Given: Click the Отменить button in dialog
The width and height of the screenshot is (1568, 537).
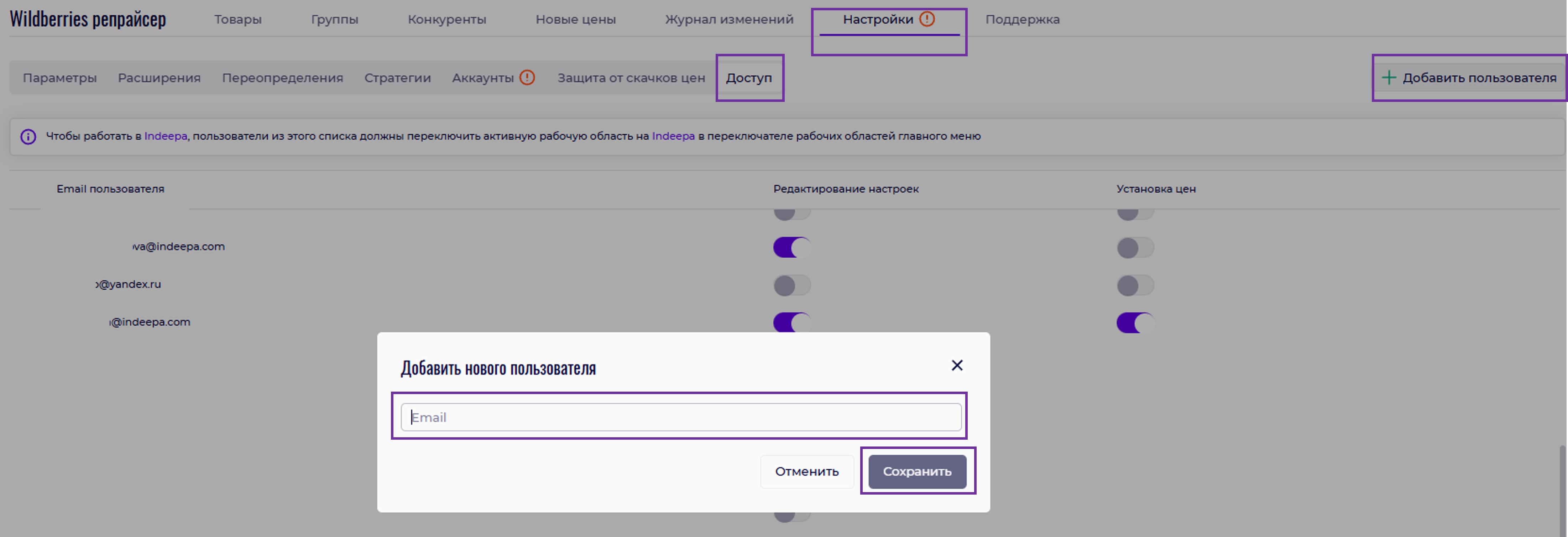Looking at the screenshot, I should 806,471.
